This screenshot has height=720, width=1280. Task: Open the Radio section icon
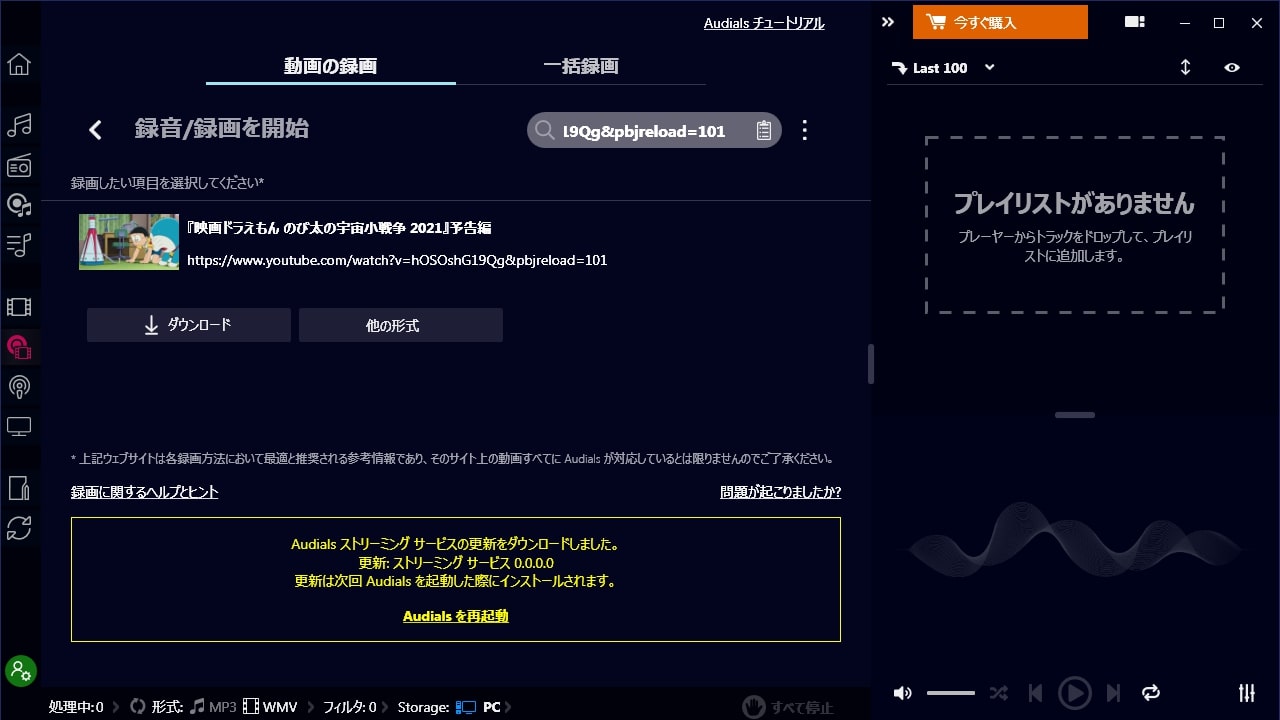[19, 165]
